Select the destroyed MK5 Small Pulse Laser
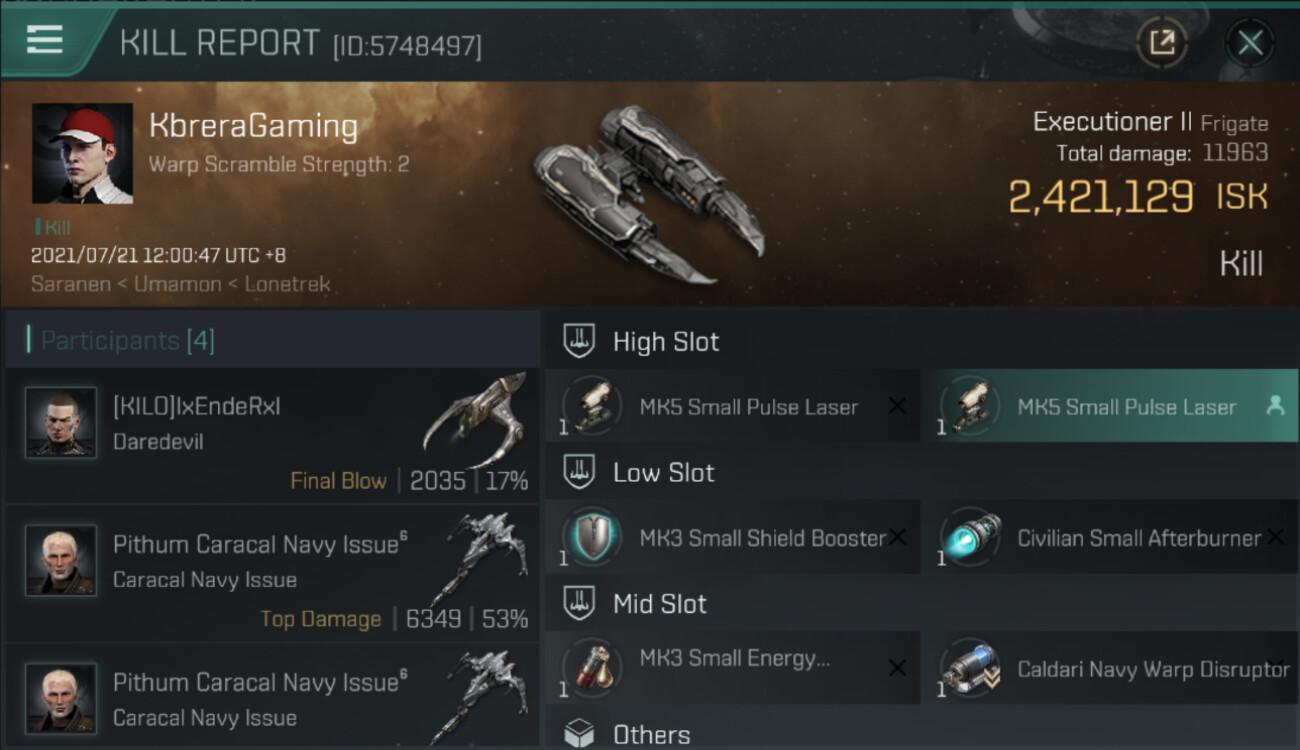1300x750 pixels. coord(732,406)
